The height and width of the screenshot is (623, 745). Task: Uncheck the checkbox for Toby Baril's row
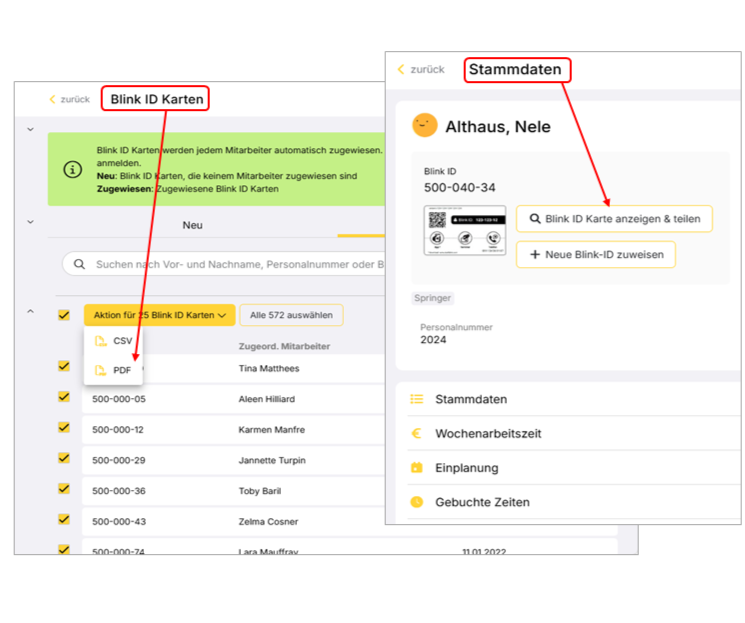click(64, 490)
